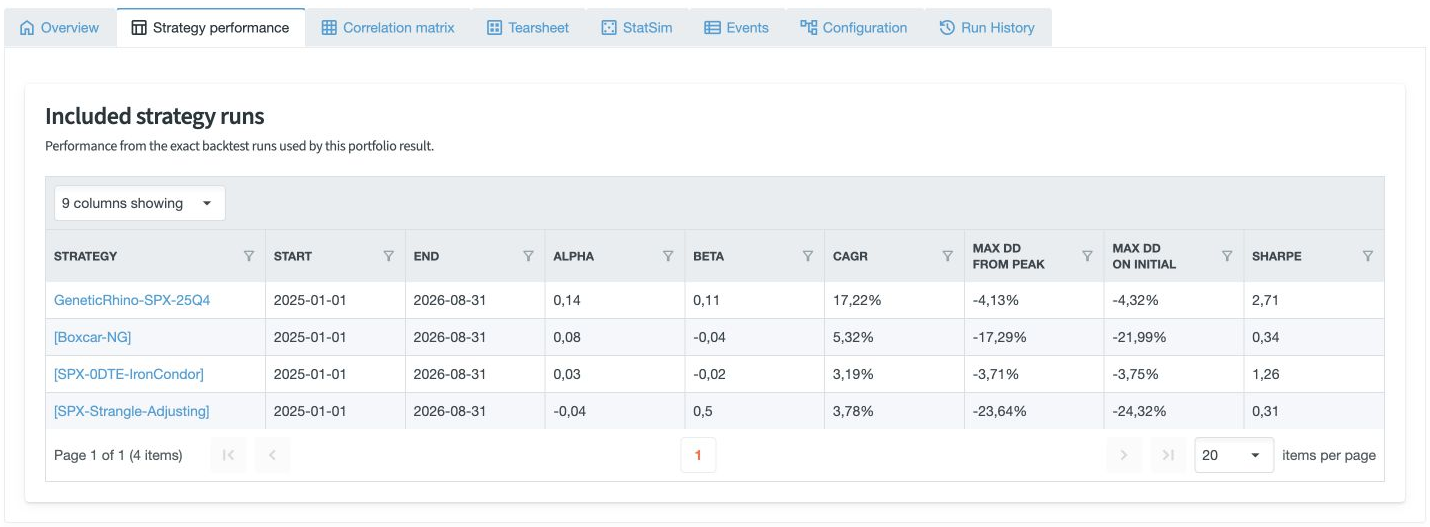
Task: Open the [Boxcar-NG] strategy link
Action: point(92,337)
